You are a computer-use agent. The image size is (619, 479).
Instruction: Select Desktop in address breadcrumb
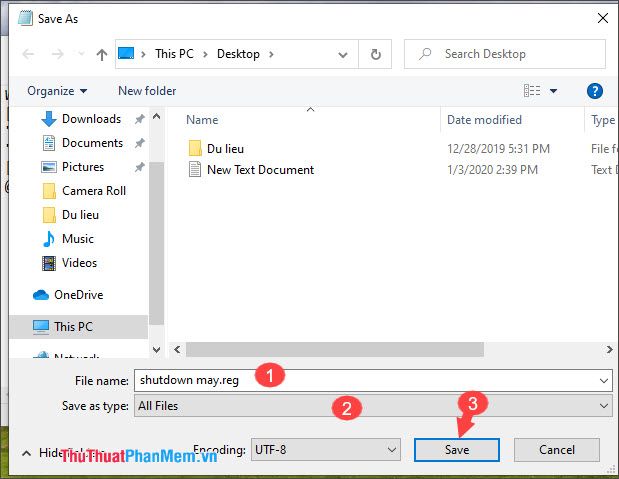238,54
